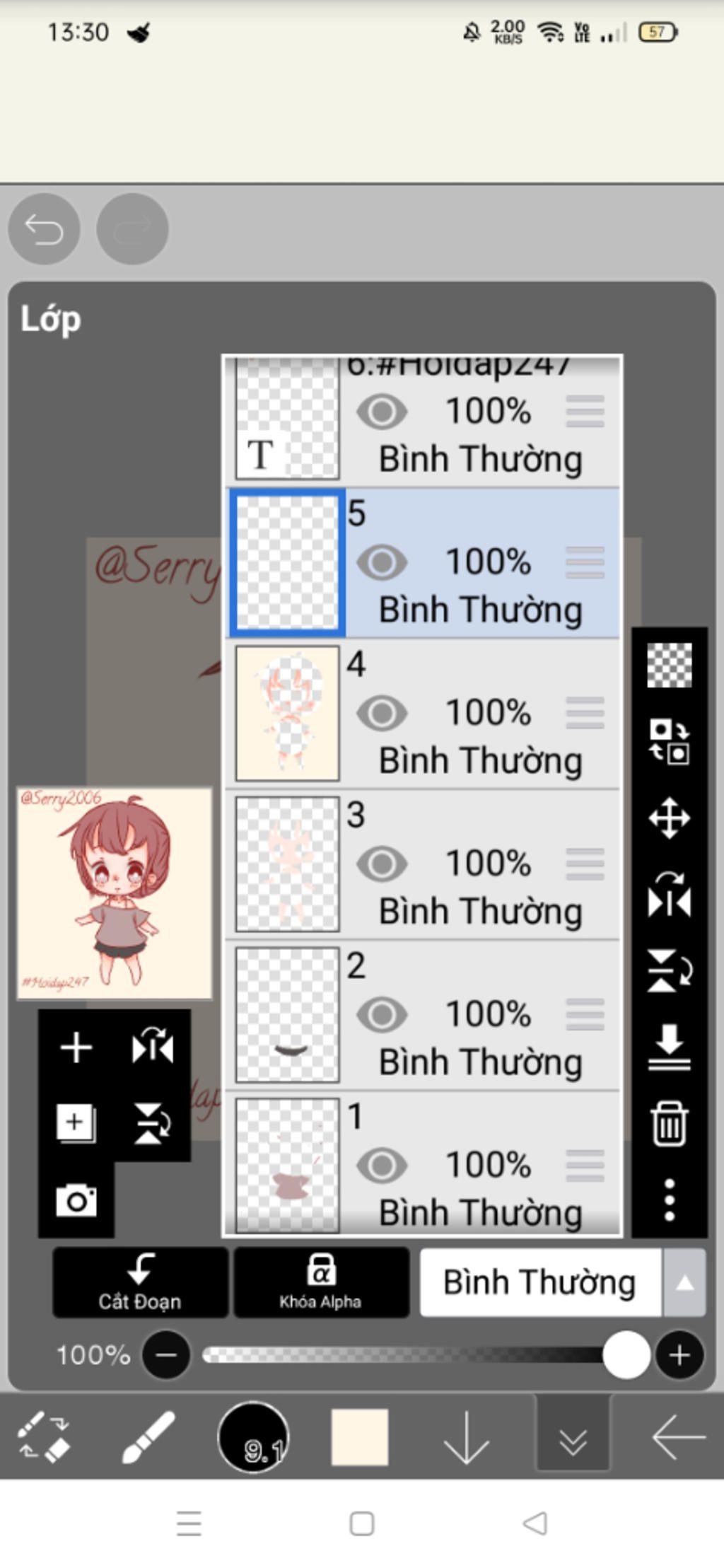The width and height of the screenshot is (724, 1568).
Task: Hide layer 1 using its eye icon
Action: [382, 1166]
